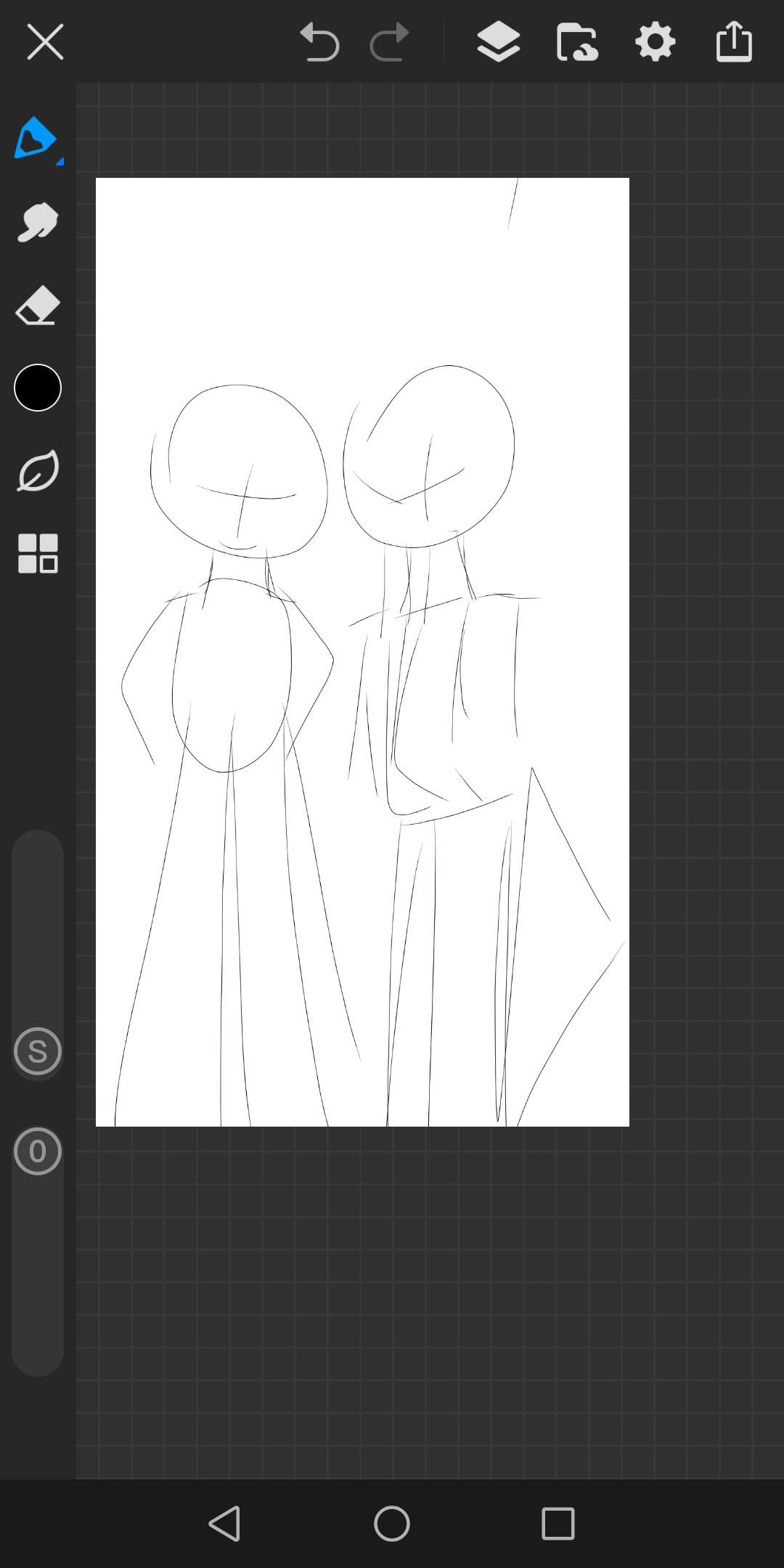This screenshot has height=1568, width=784.
Task: Open the Layers panel
Action: pos(498,42)
